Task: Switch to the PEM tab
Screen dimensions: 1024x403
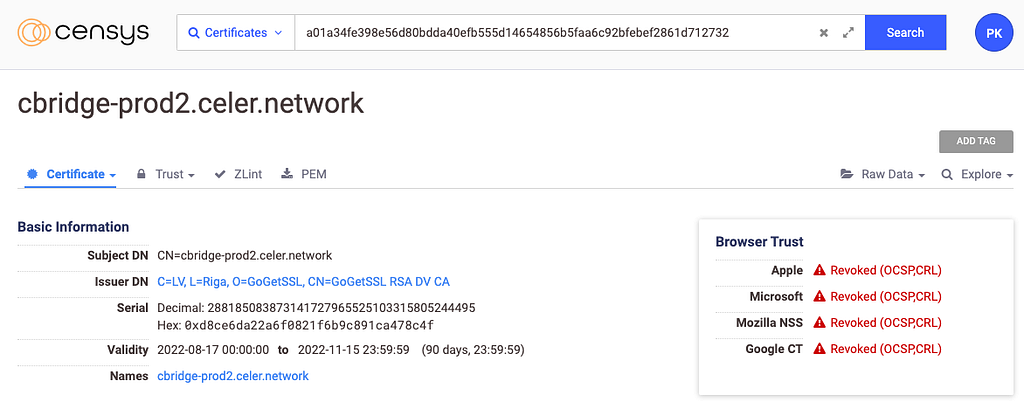Action: 304,174
